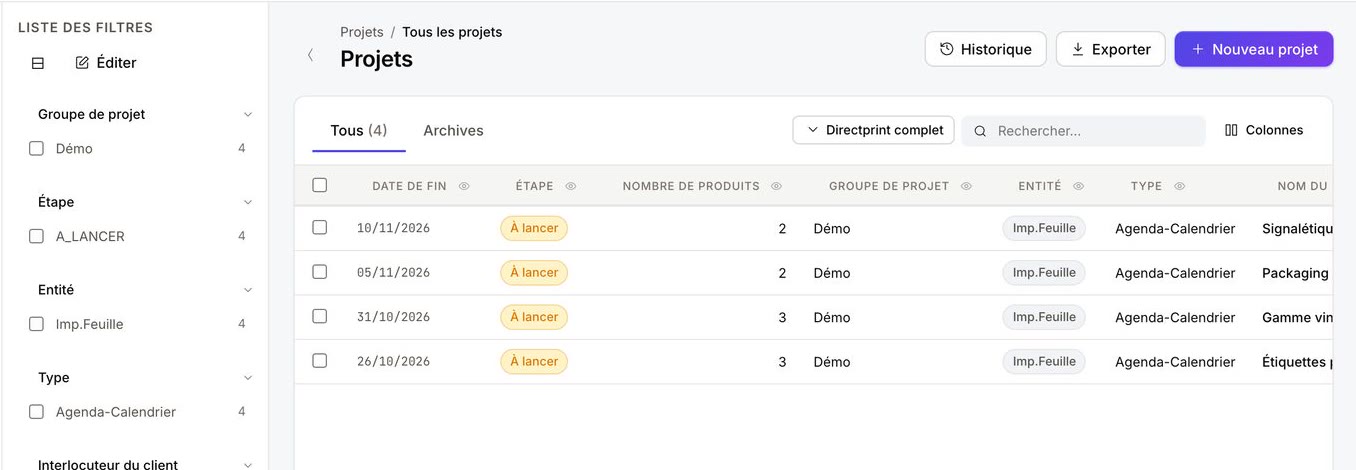Click Imp.Feuille tag in 26/10/2026 row
Screen dimensions: 1356x470
click(1044, 361)
